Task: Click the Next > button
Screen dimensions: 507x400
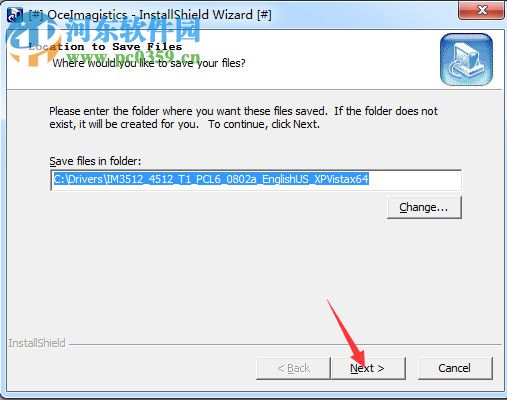Action: click(x=368, y=368)
